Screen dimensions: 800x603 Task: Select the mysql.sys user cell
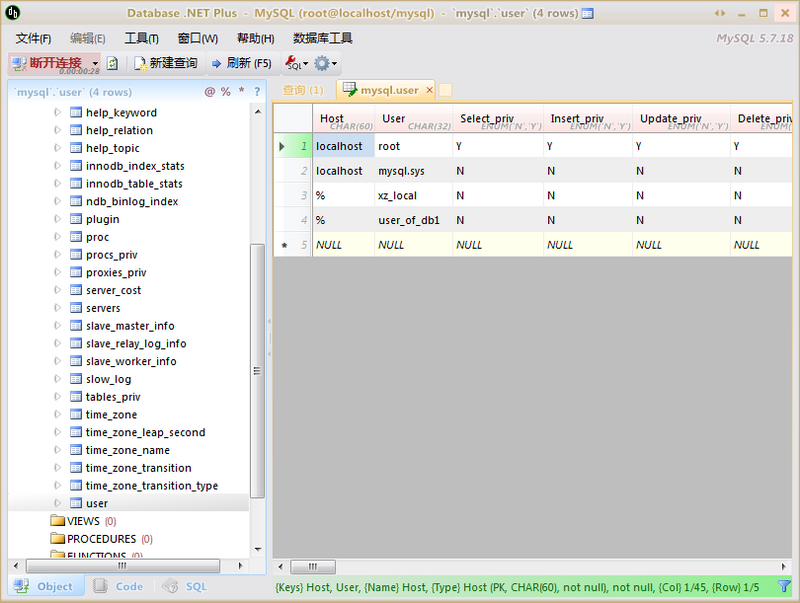(x=413, y=171)
